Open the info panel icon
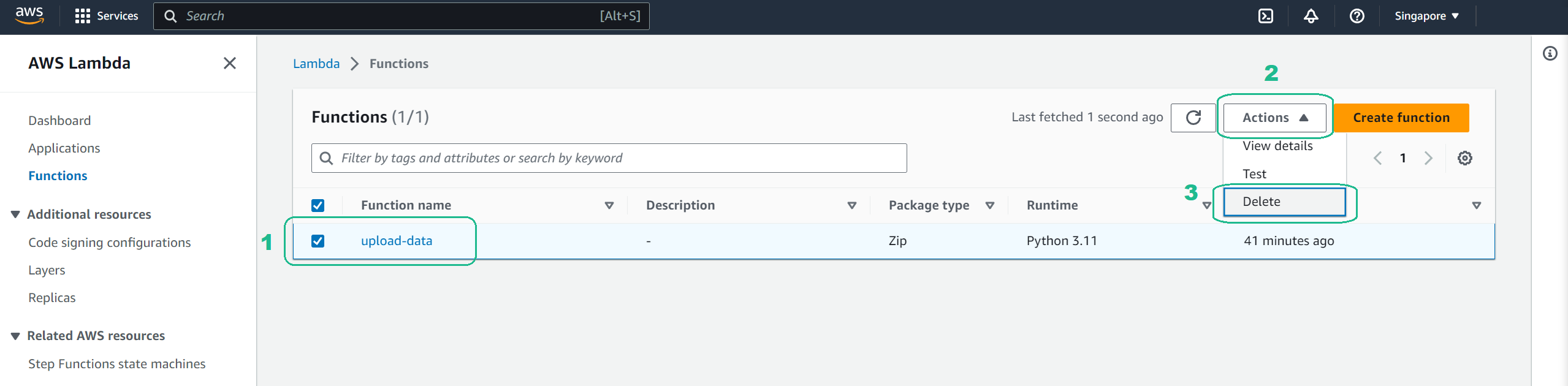Screen dimensions: 1568x386 (1550, 53)
